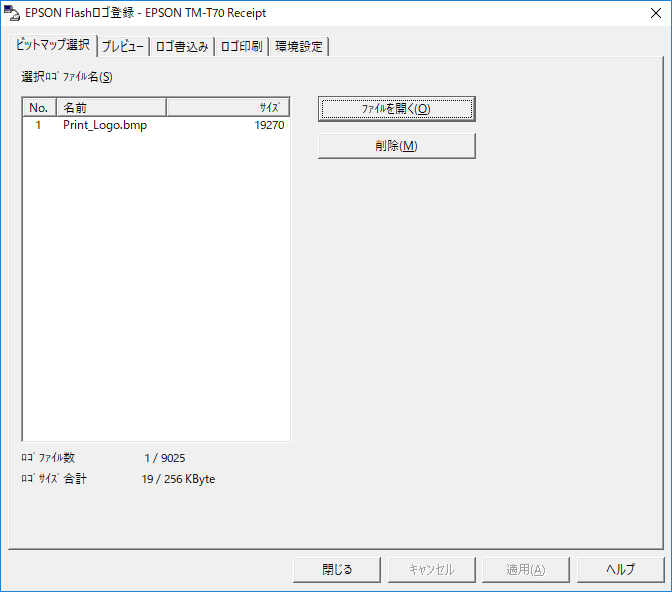Screen dimensions: 672x592
Task: Click the No. column header
Action: click(x=39, y=107)
